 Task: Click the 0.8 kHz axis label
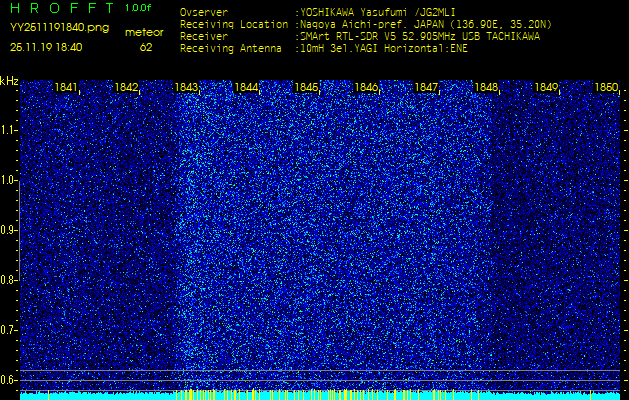point(9,280)
